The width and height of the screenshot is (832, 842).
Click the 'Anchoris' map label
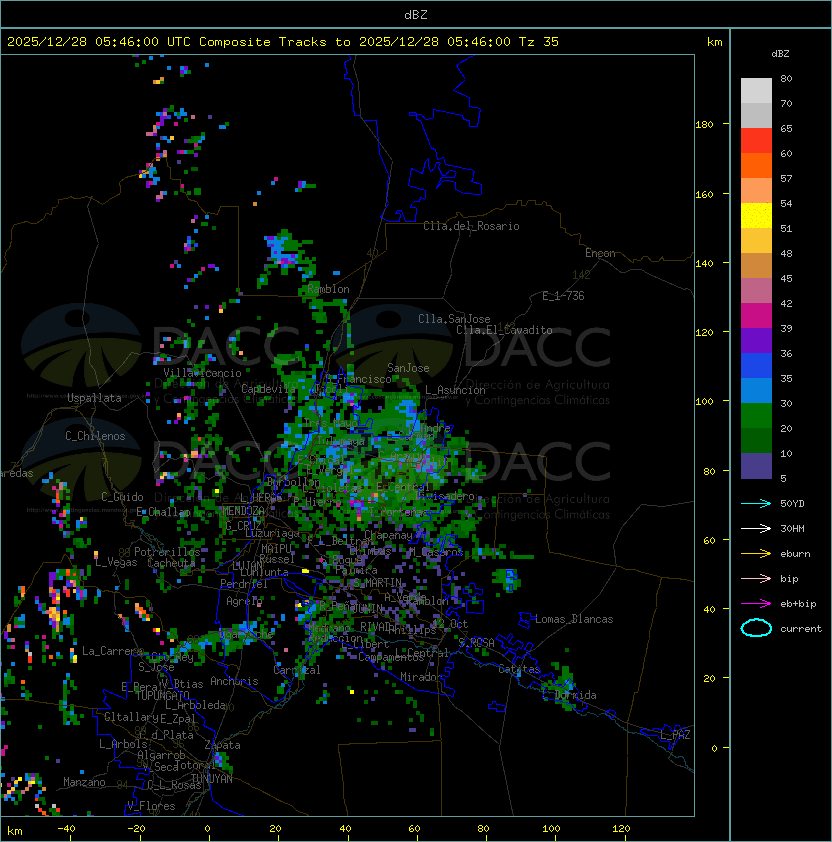point(234,681)
